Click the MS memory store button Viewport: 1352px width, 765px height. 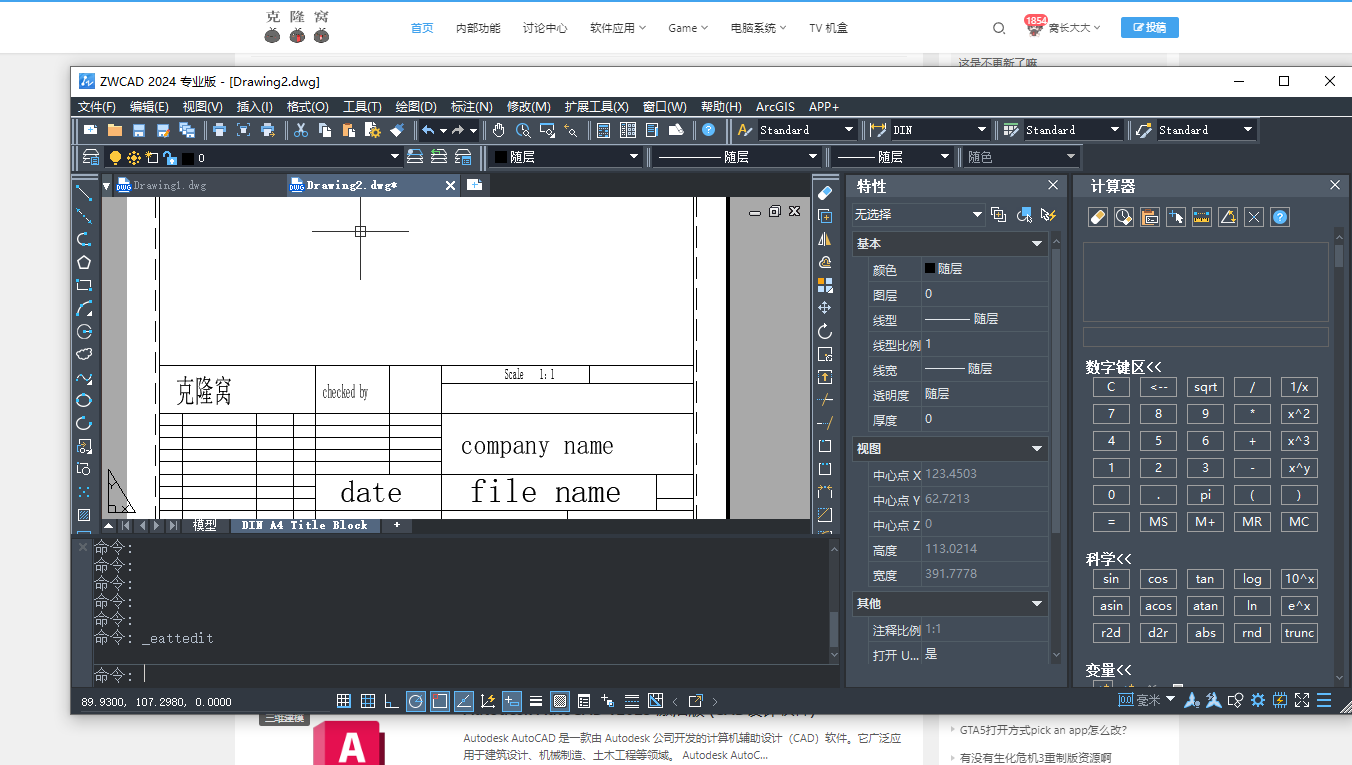1158,522
